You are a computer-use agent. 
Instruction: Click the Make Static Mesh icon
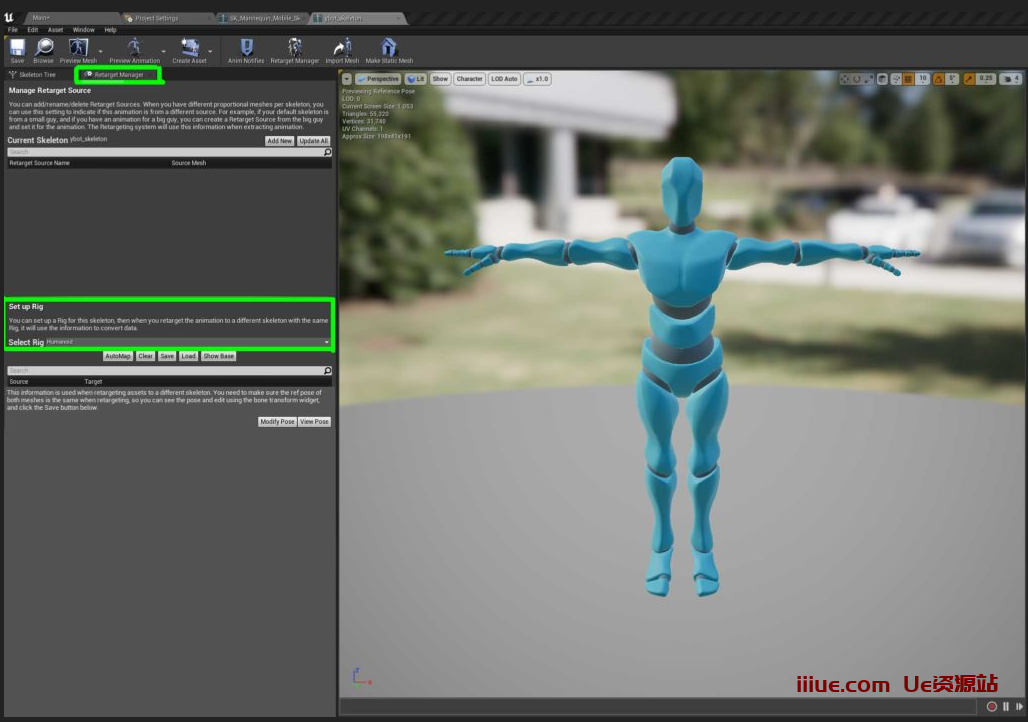(389, 49)
